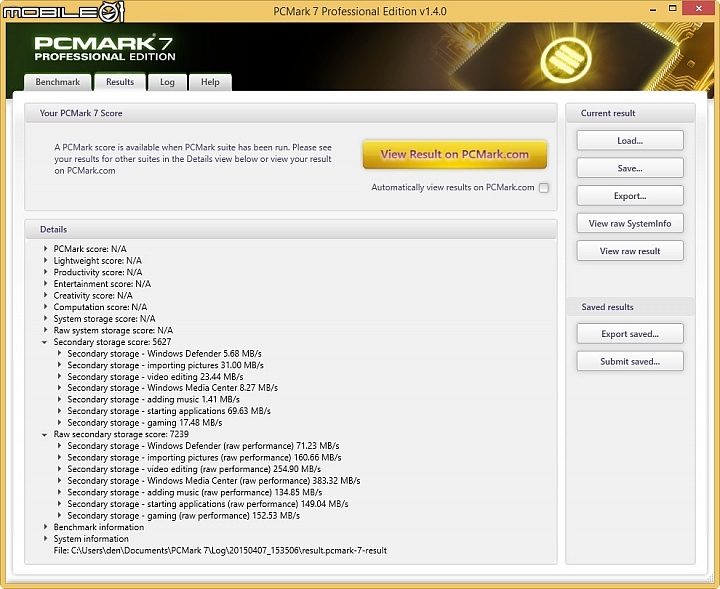Expand Windows Defender 5.68 MB/s row
Viewport: 720px width, 589px height.
59,353
